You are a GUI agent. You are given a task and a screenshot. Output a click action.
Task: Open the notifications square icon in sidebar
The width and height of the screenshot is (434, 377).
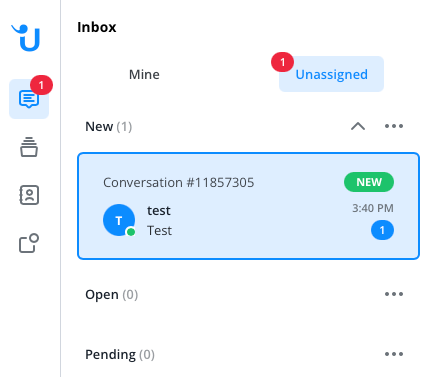tap(29, 243)
